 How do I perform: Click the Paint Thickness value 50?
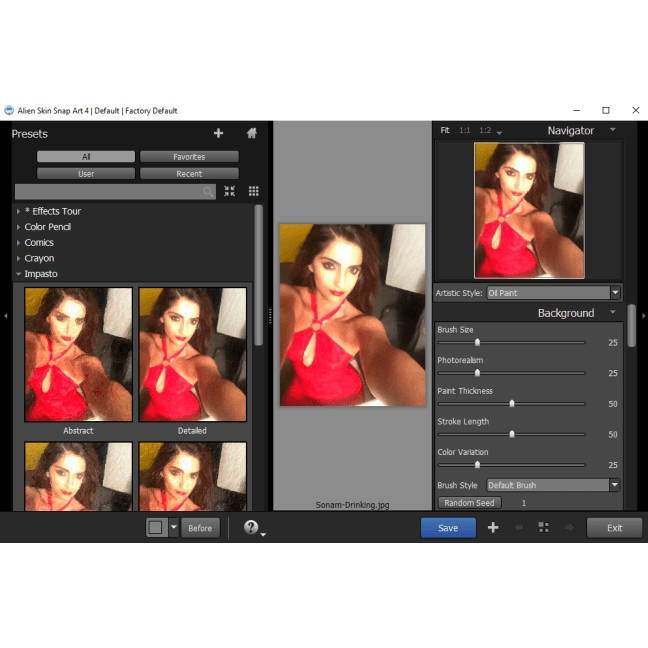point(612,404)
